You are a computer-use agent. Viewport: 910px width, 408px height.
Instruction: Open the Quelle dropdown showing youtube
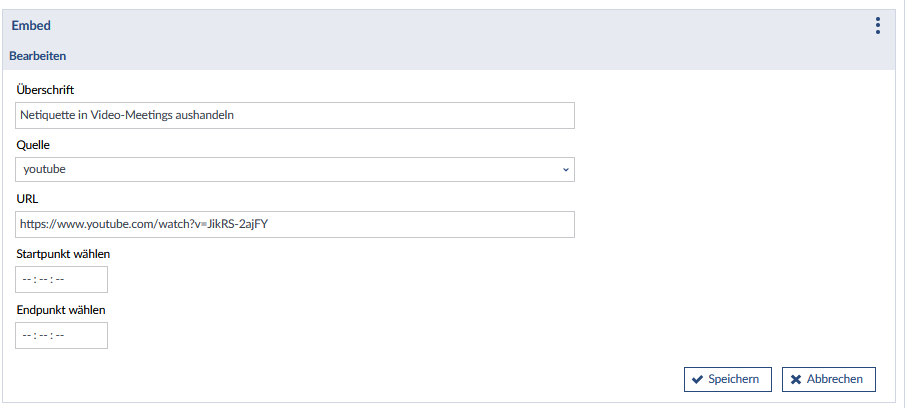tap(295, 170)
